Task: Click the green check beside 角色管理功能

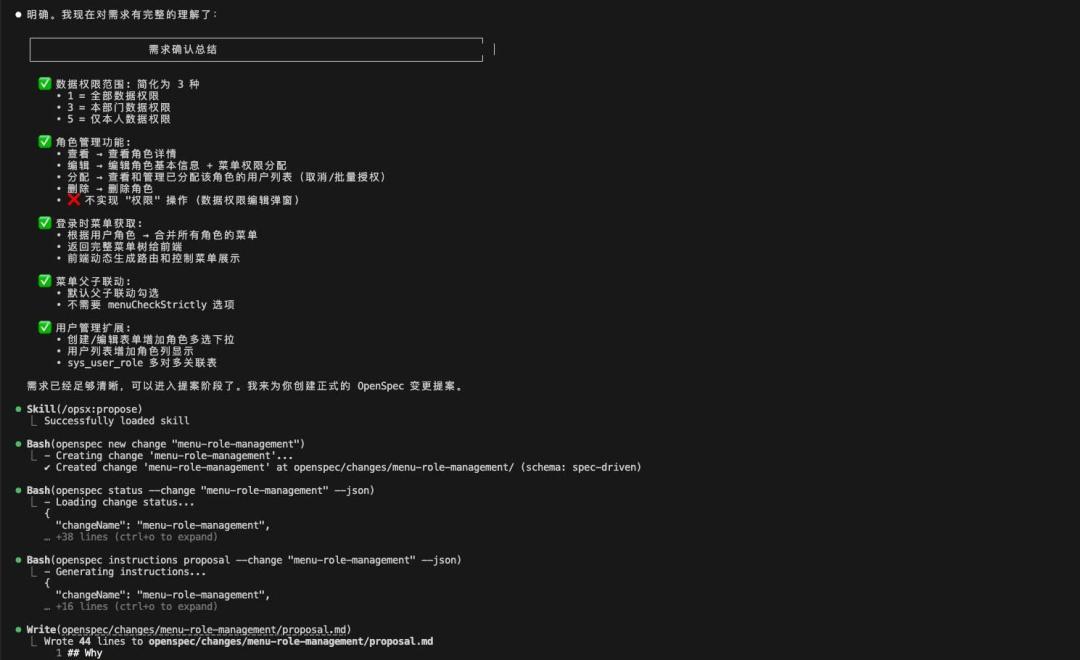Action: tap(45, 141)
